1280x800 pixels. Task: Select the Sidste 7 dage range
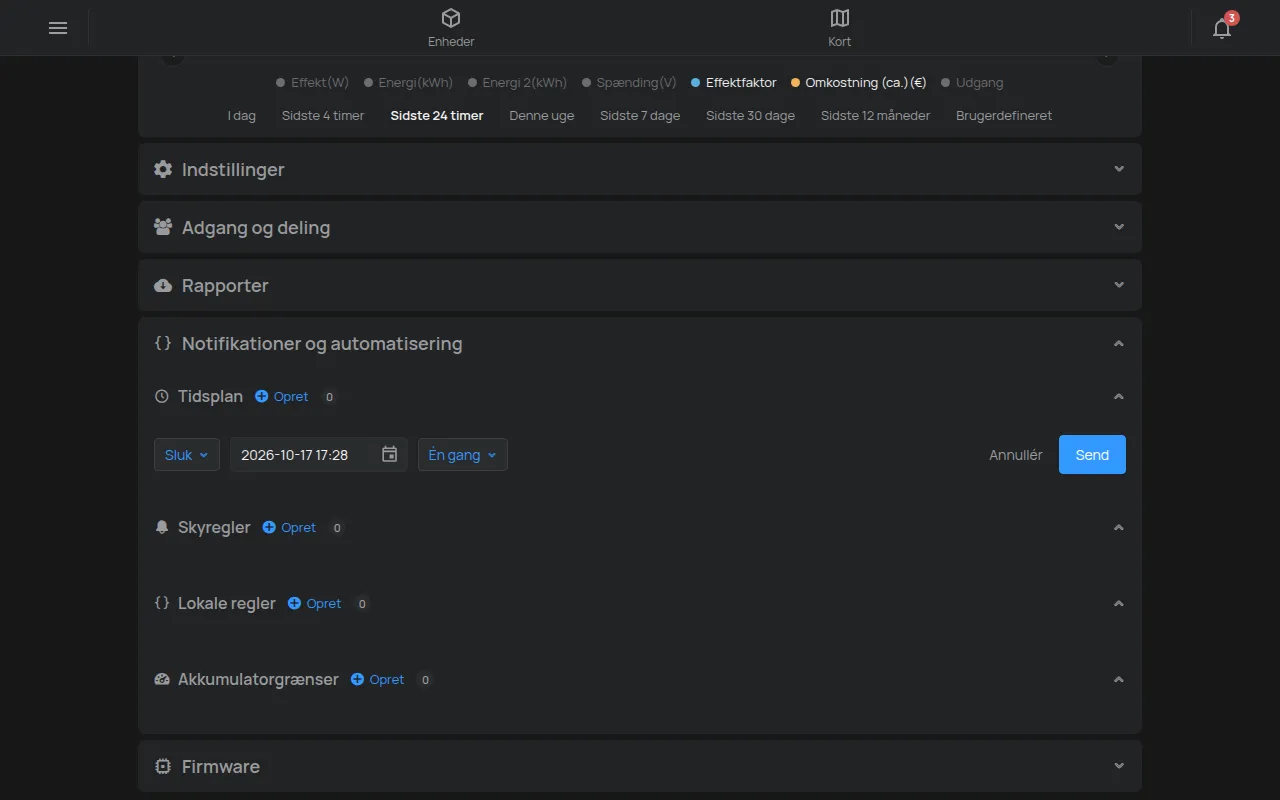tap(640, 116)
